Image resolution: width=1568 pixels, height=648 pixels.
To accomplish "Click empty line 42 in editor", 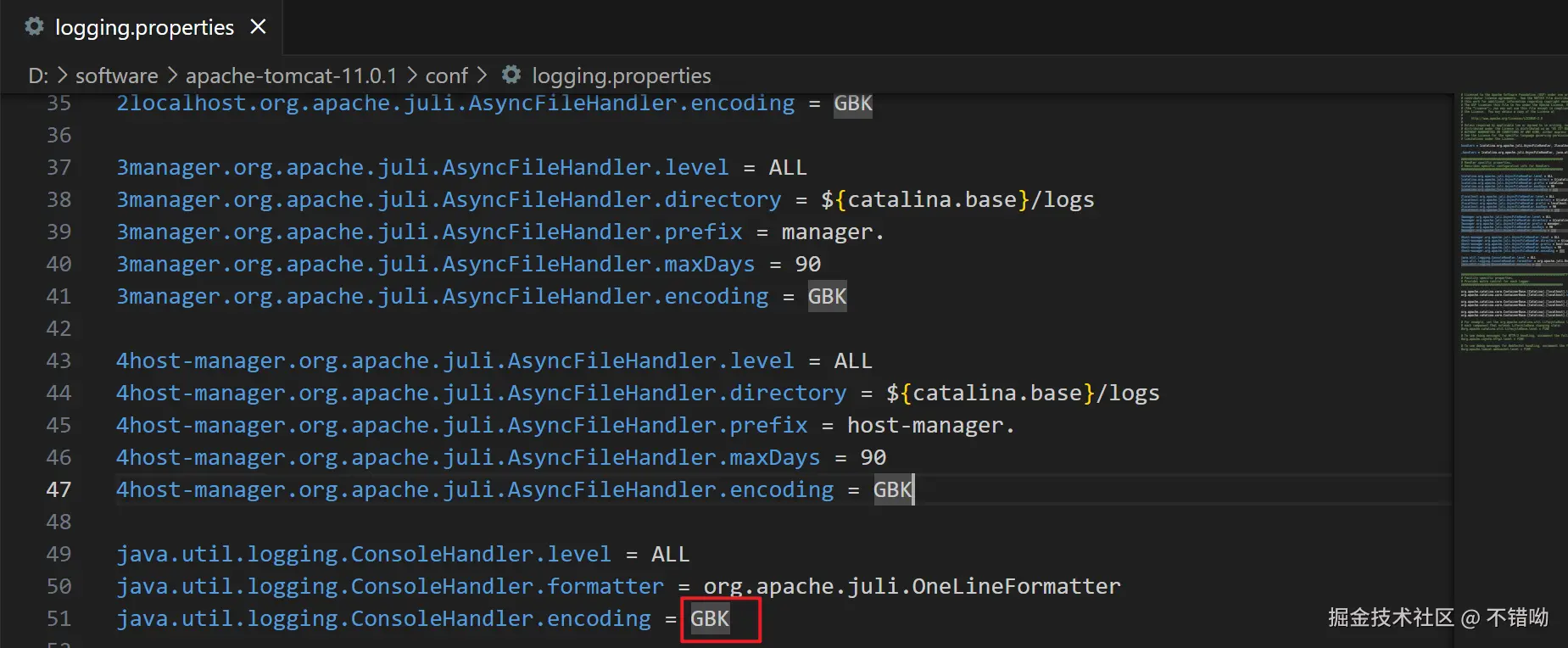I will 784,328.
